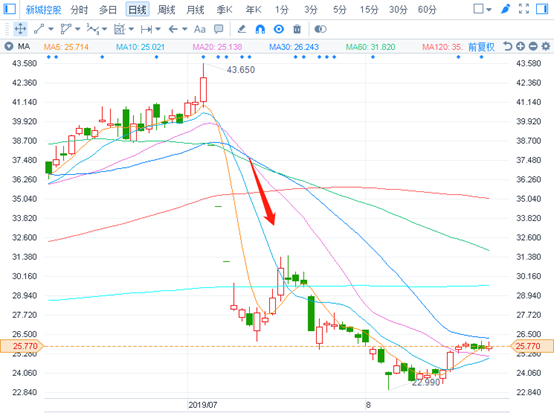Screen dimensions: 554x413
Task: Toggle the right sidebar panel icon
Action: pos(542,9)
